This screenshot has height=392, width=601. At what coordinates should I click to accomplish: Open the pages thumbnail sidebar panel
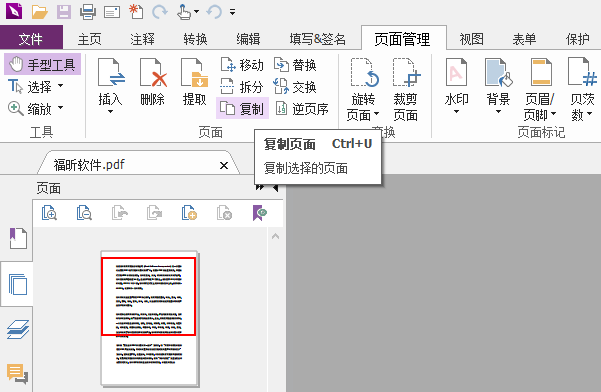[18, 284]
